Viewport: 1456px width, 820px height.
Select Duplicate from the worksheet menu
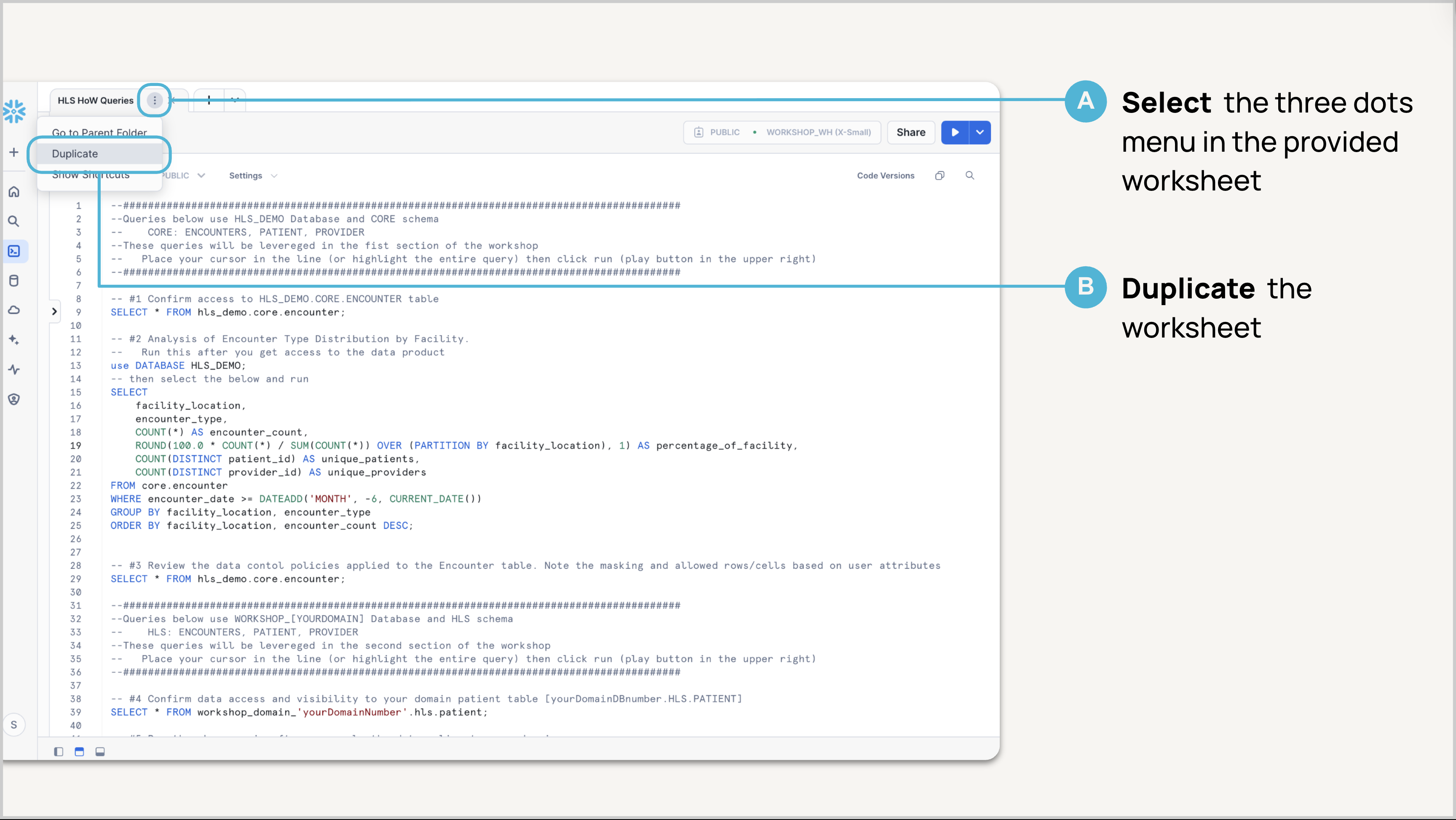click(x=75, y=154)
